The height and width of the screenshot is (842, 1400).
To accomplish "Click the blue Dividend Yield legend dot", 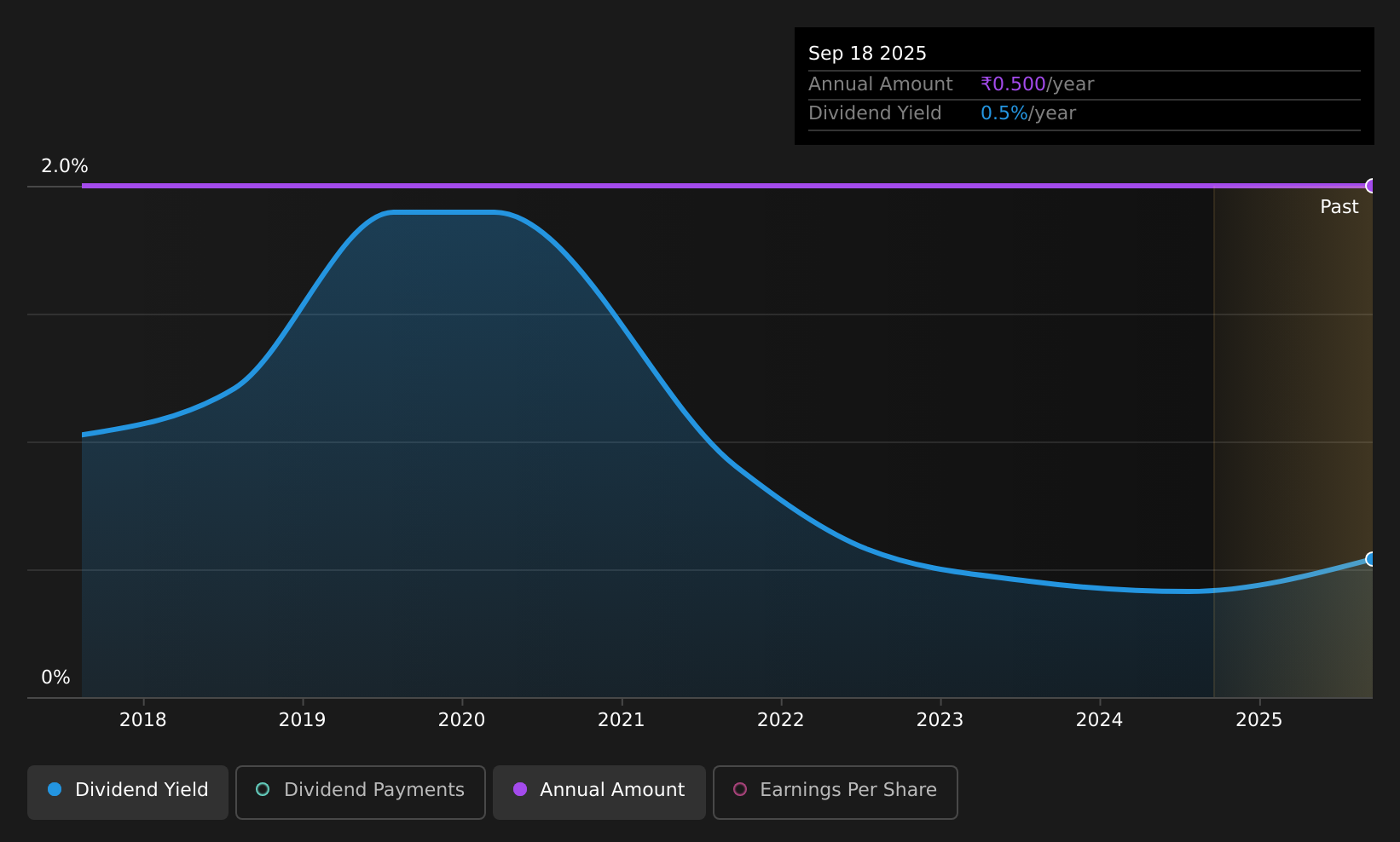I will tap(55, 789).
